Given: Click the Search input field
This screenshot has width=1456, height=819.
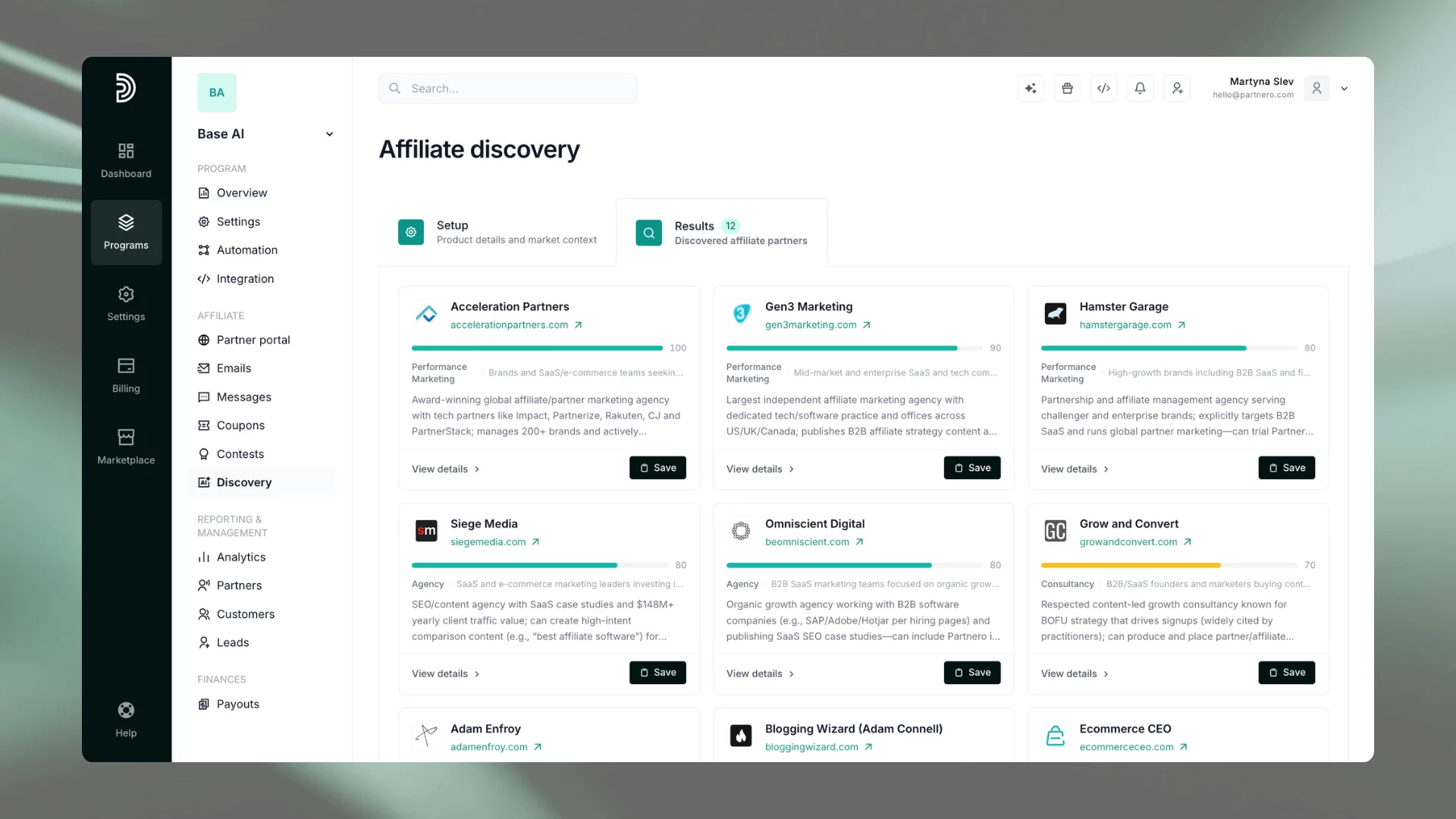Looking at the screenshot, I should (x=508, y=89).
